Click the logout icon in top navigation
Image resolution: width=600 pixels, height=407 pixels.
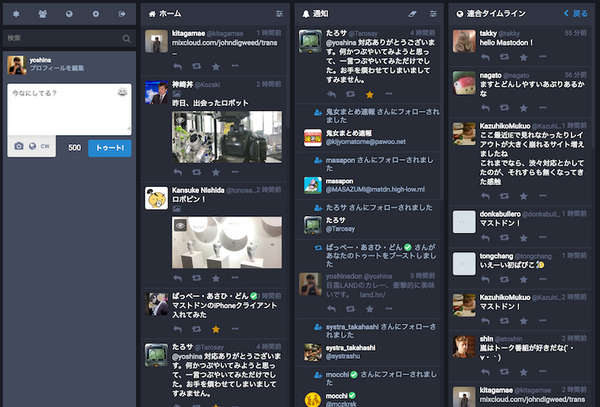click(122, 14)
